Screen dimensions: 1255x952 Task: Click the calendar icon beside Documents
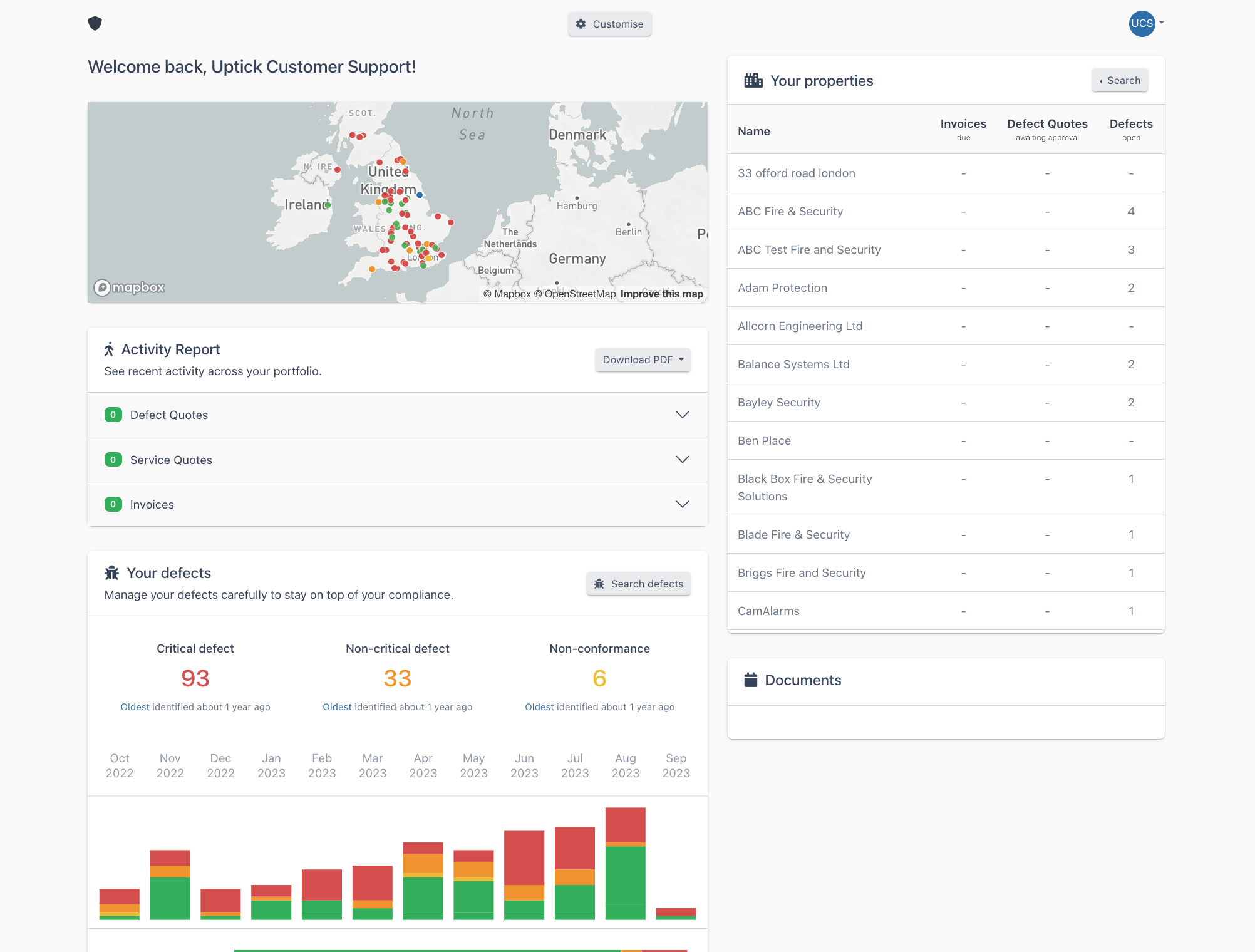tap(750, 680)
